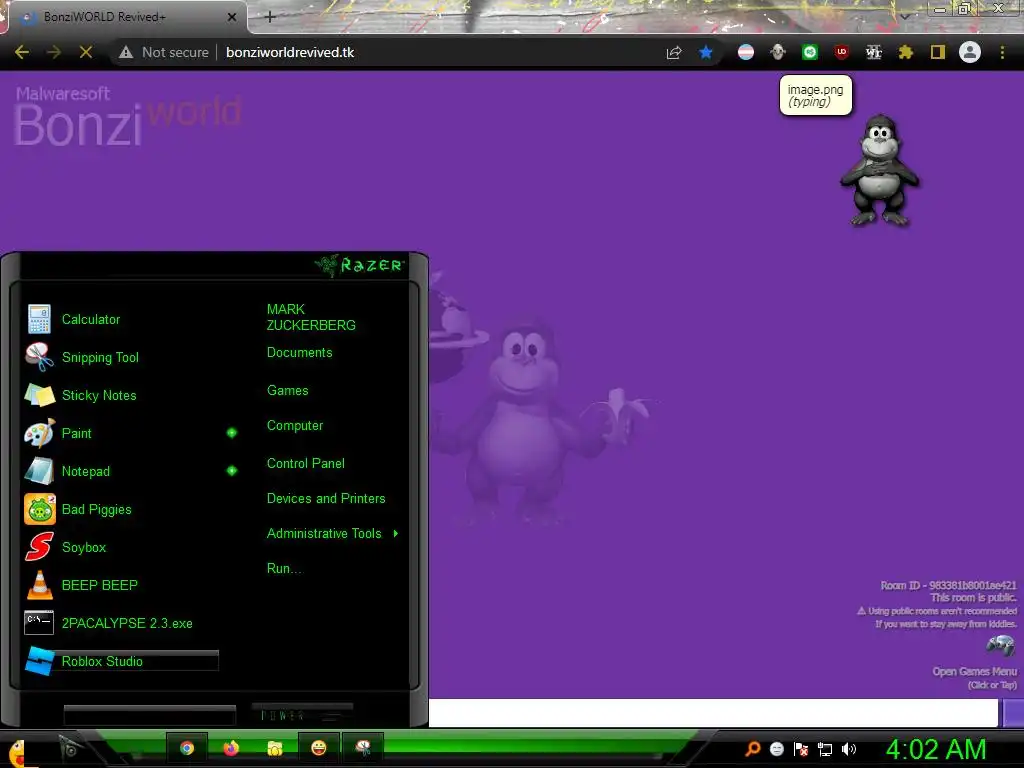
Task: Open the Chrome profile avatar
Action: (x=970, y=52)
